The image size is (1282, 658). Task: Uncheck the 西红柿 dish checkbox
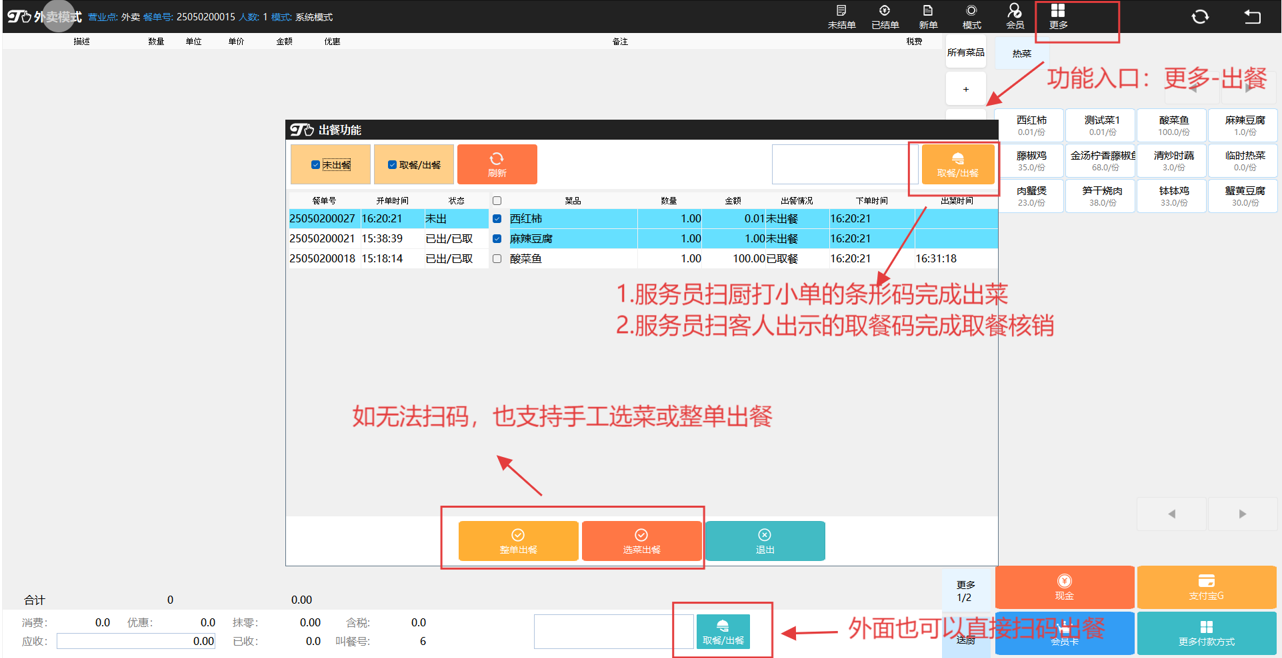coord(497,219)
